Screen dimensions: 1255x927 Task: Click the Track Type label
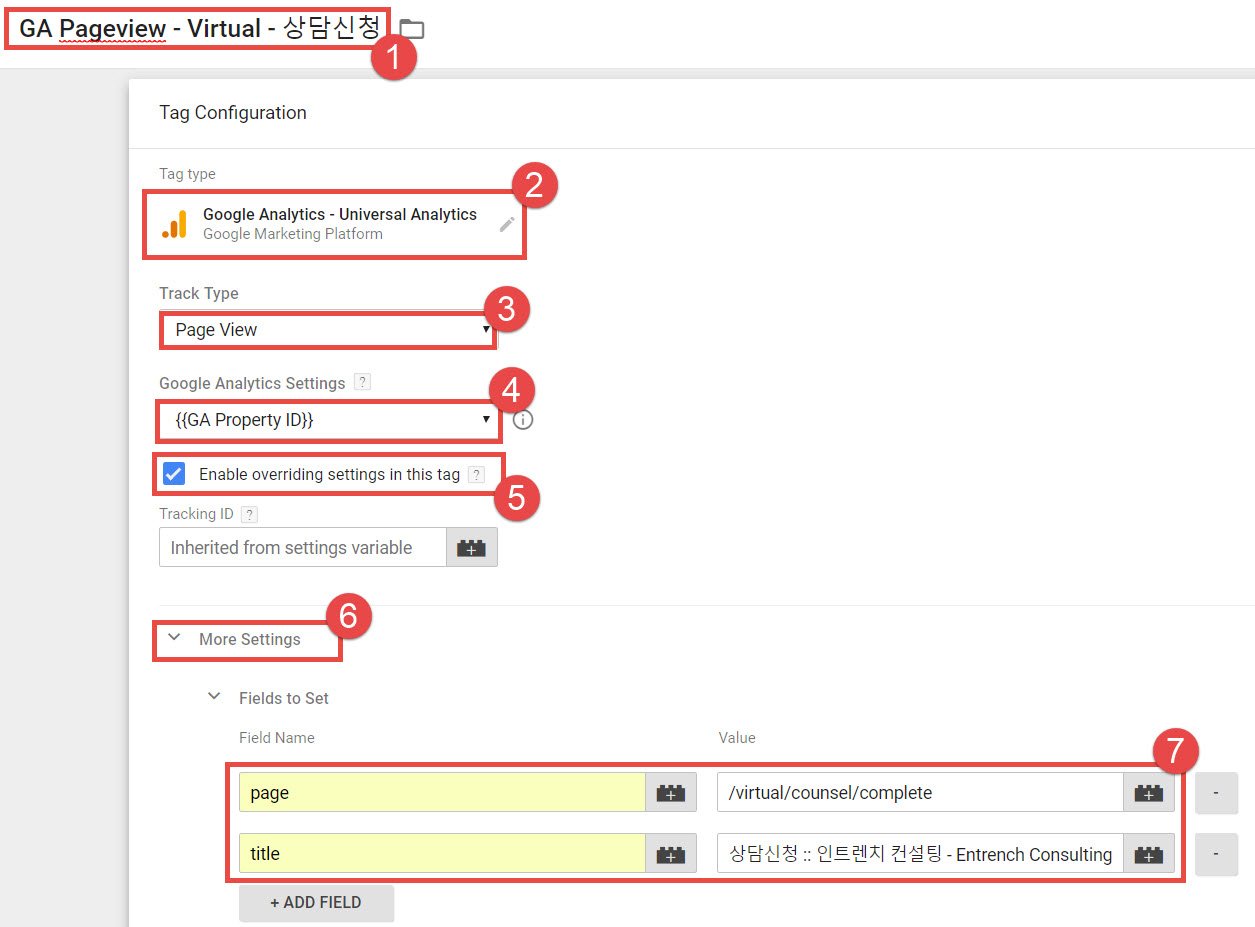point(199,293)
